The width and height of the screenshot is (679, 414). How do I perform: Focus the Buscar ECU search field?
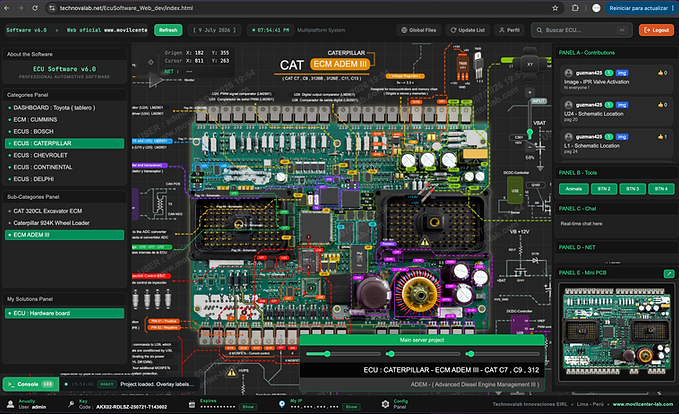coord(580,30)
